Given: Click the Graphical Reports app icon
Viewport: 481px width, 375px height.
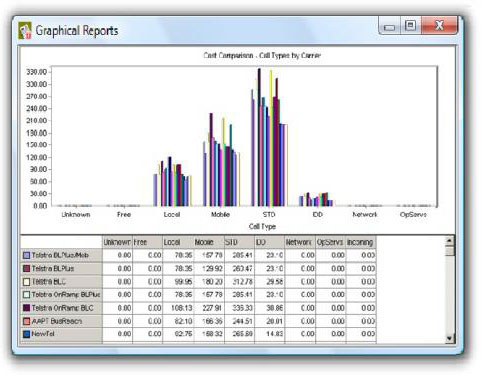Looking at the screenshot, I should click(25, 30).
